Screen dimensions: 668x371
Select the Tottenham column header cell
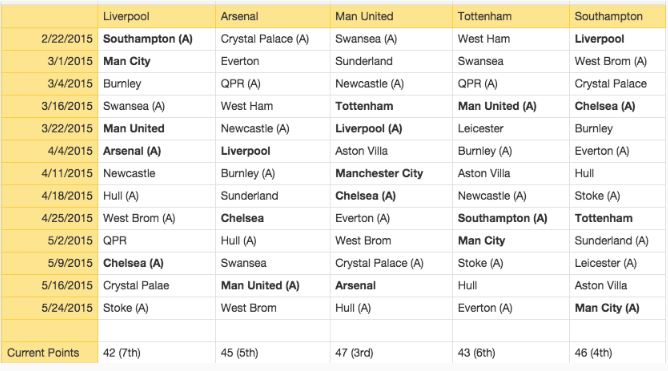[x=511, y=17]
